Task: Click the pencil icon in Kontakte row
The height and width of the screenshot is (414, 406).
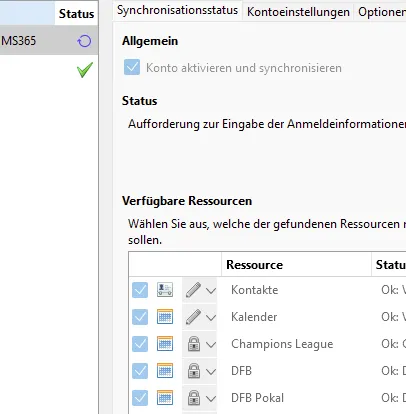Action: 193,290
